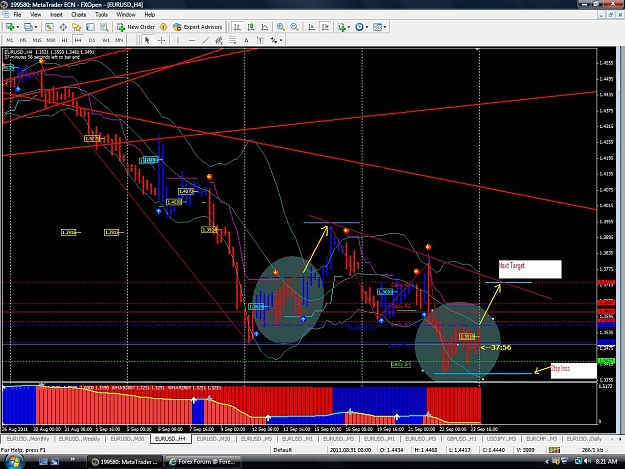The image size is (625, 469).
Task: Open the Window menu
Action: tap(126, 15)
